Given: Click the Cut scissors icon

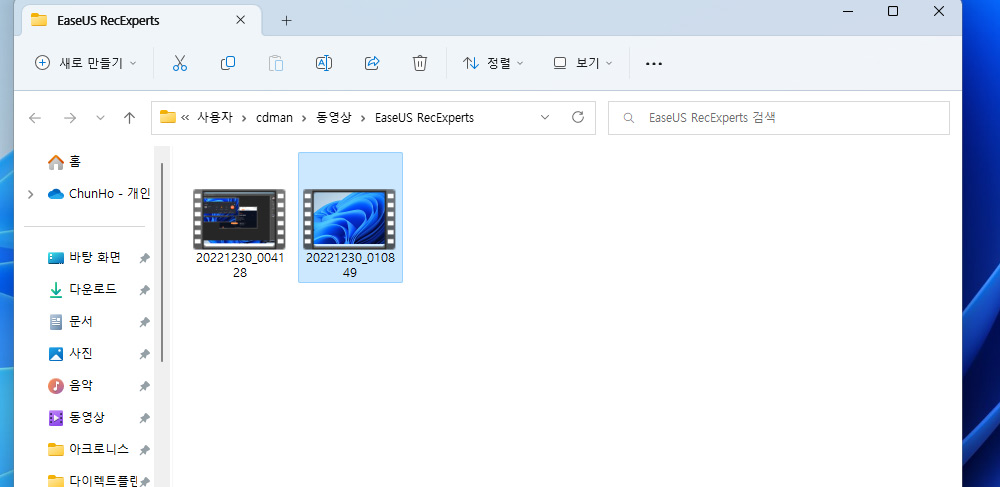Looking at the screenshot, I should tap(180, 63).
